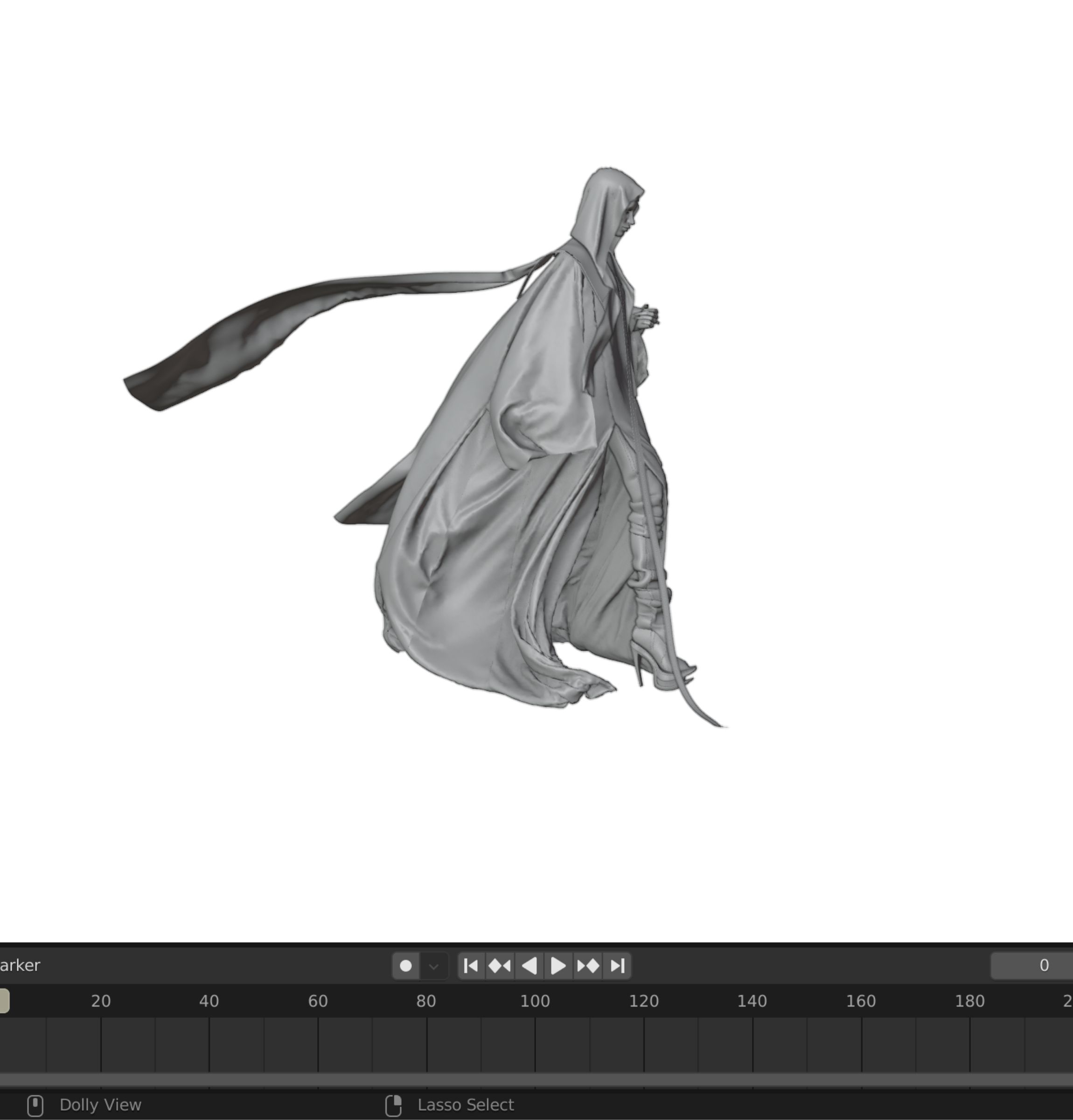Set playhead to frame 60 on ruler
The width and height of the screenshot is (1073, 1120).
click(x=318, y=1001)
